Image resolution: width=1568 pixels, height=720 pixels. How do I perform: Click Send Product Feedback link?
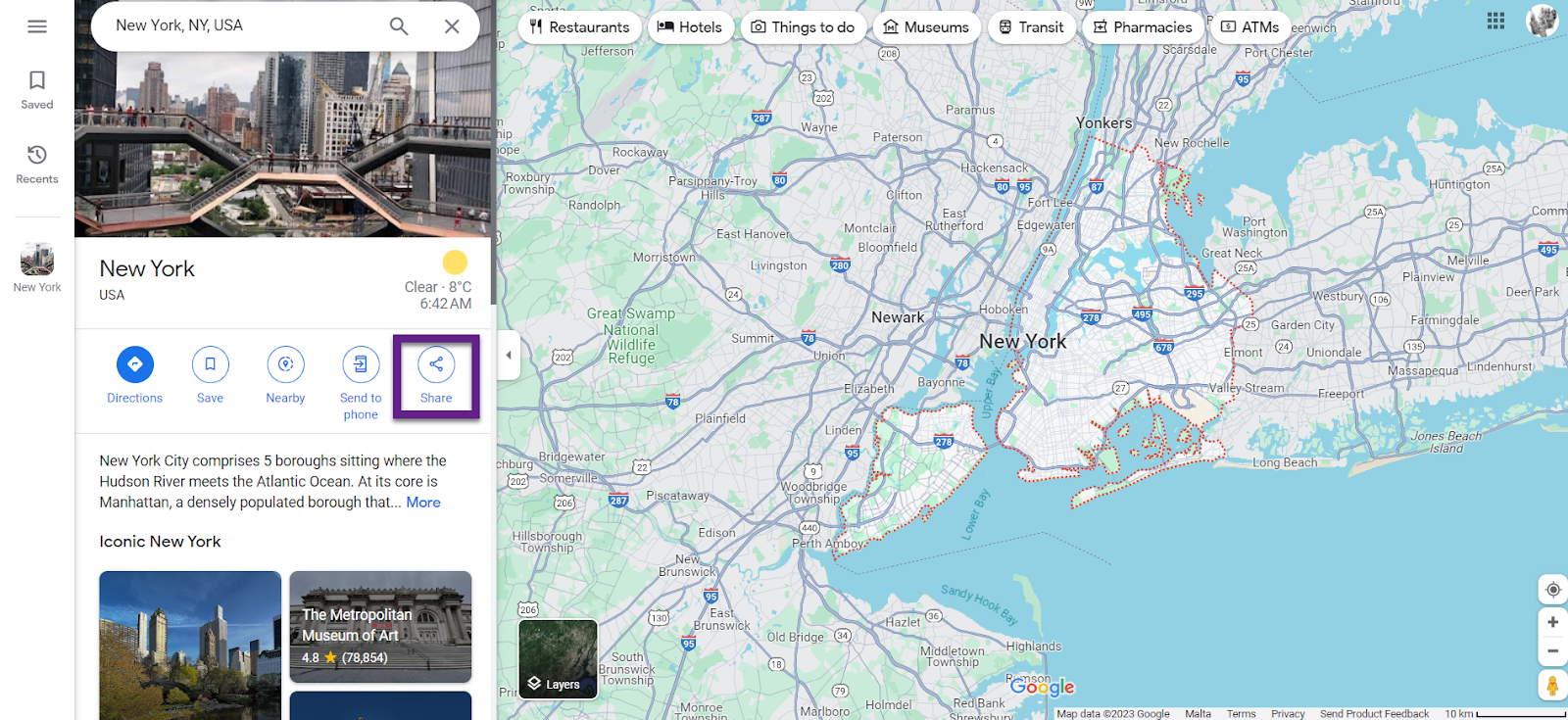pyautogui.click(x=1374, y=714)
